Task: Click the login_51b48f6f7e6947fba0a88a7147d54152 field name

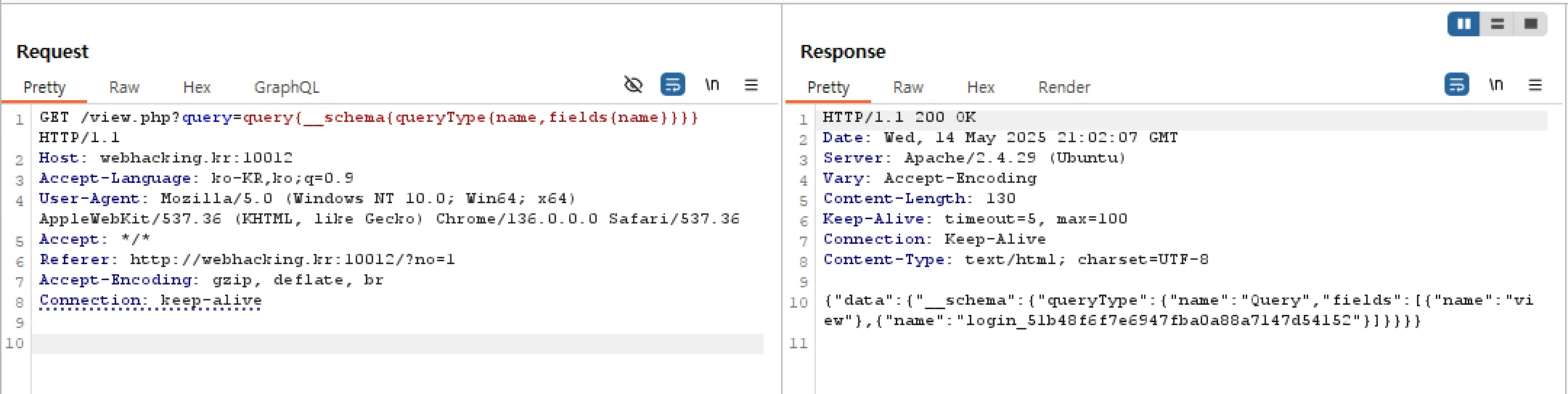Action: click(x=1157, y=321)
